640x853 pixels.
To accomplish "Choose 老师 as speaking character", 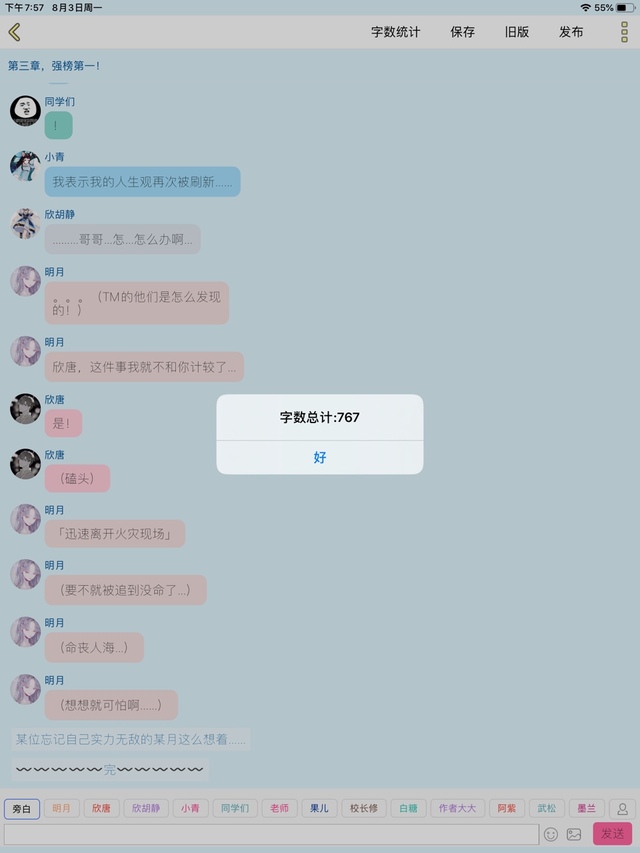I will click(279, 808).
